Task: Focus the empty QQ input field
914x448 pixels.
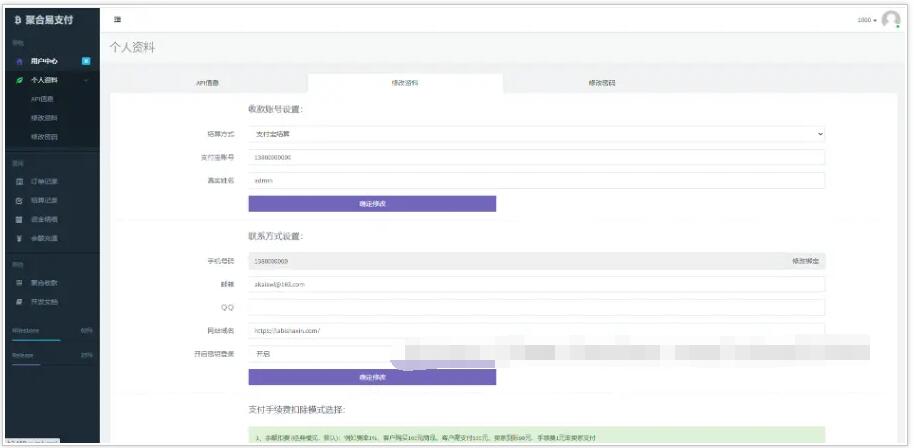Action: 536,308
